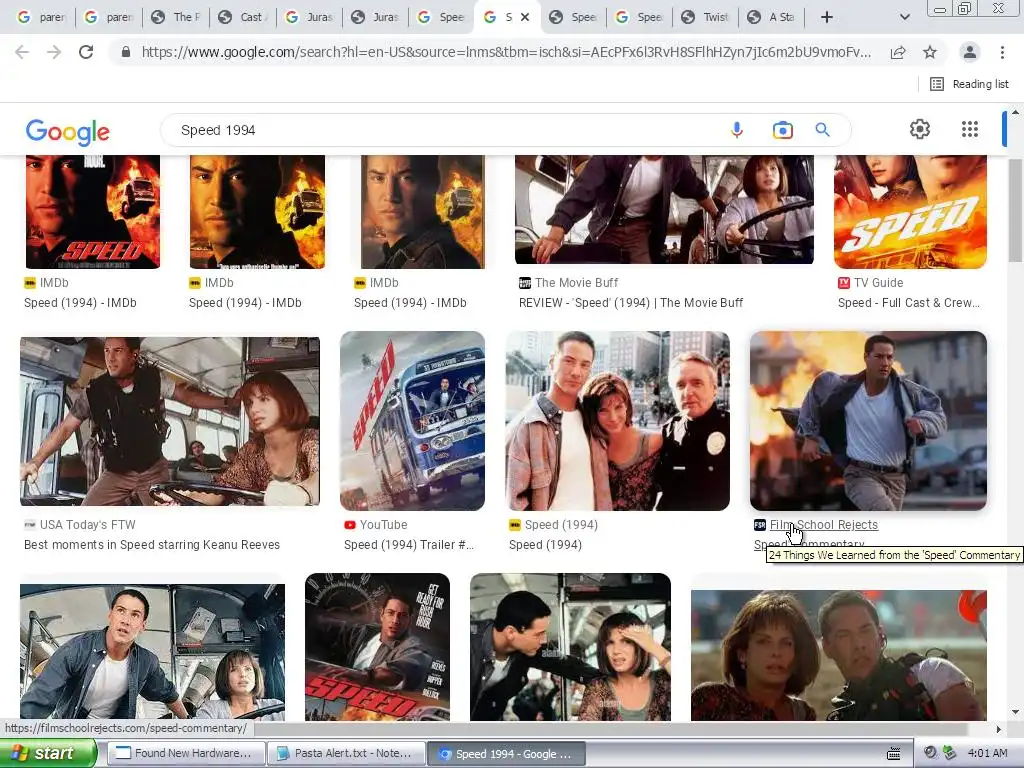This screenshot has height=768, width=1024.
Task: Open the TV Guide Speed logo image
Action: coord(910,212)
